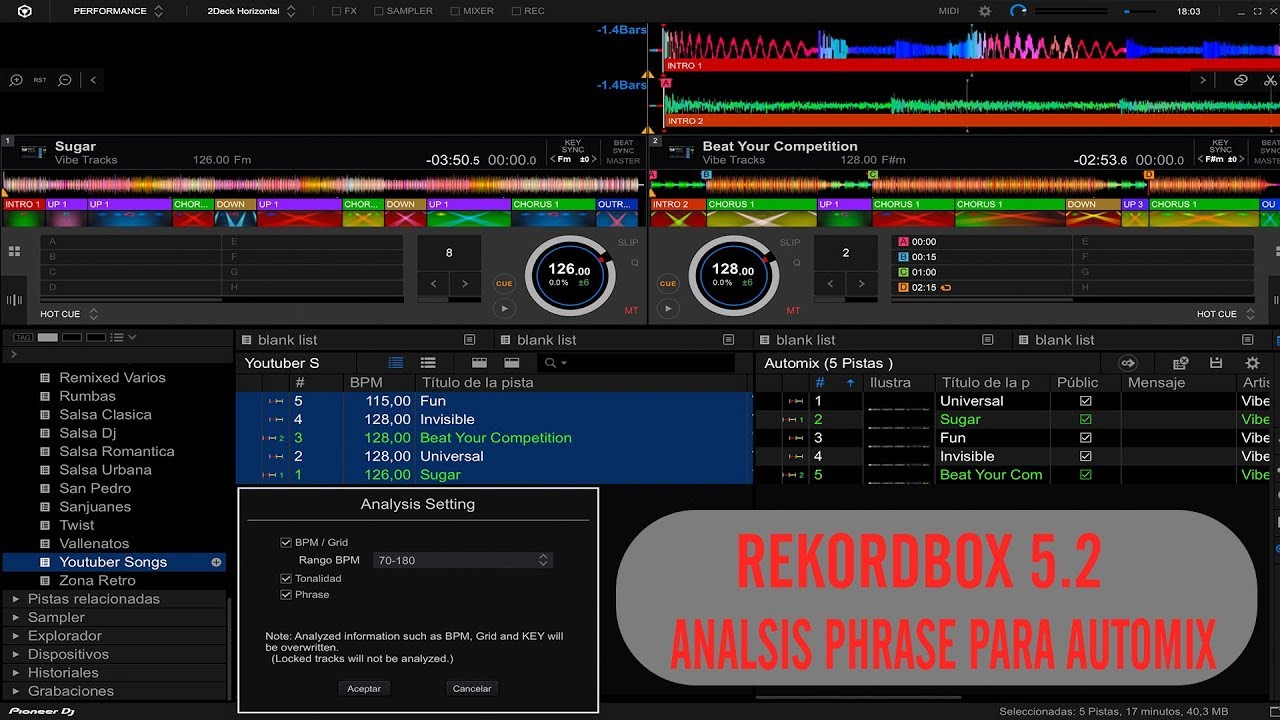Uncheck Phrase analysis option

[286, 595]
